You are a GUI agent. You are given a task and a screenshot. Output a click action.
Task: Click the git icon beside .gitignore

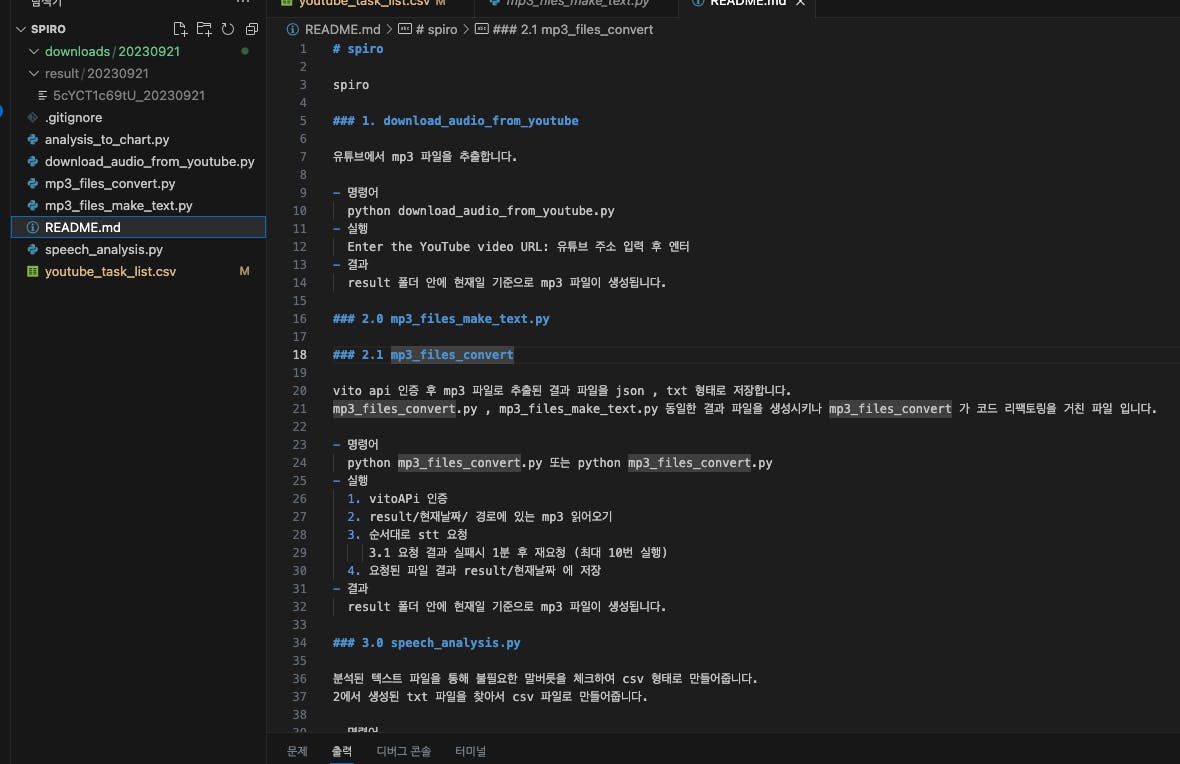[32, 117]
